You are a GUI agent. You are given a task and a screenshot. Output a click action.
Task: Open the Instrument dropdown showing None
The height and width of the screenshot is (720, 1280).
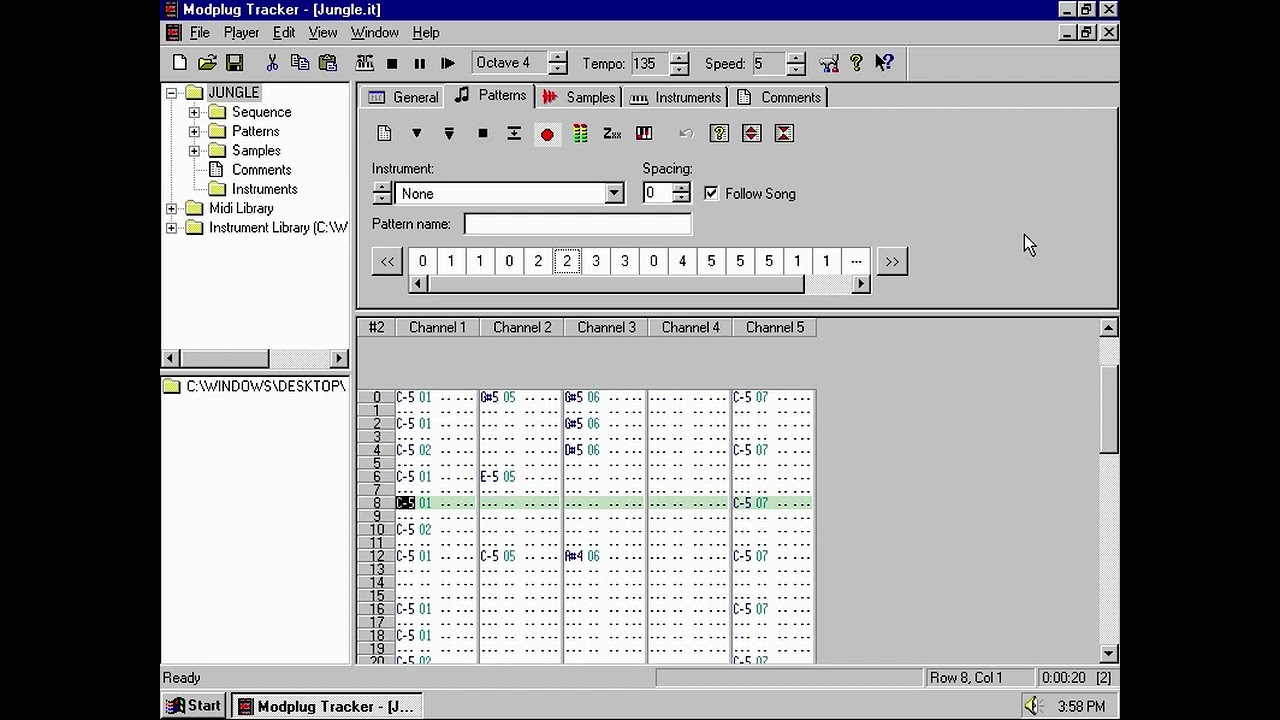614,194
